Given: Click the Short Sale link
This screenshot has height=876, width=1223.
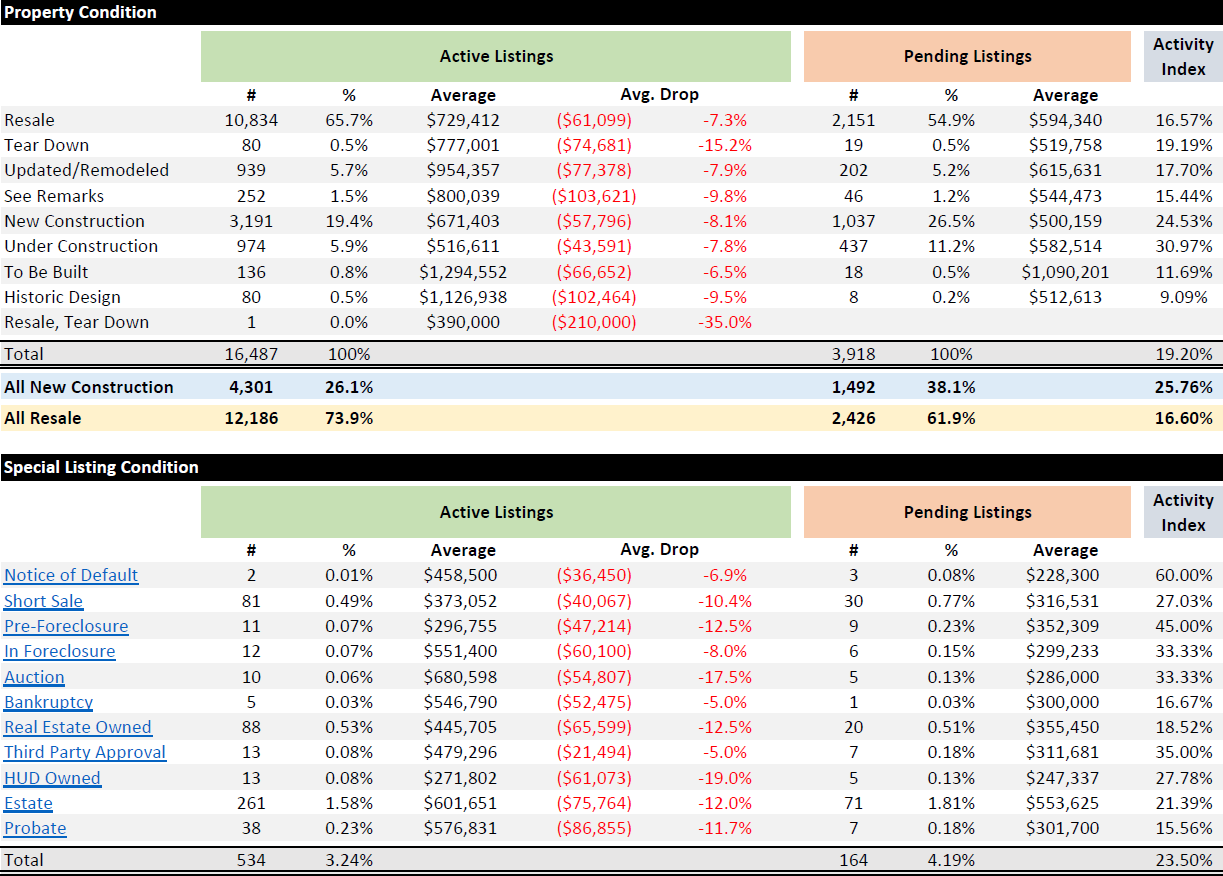Looking at the screenshot, I should pyautogui.click(x=43, y=601).
